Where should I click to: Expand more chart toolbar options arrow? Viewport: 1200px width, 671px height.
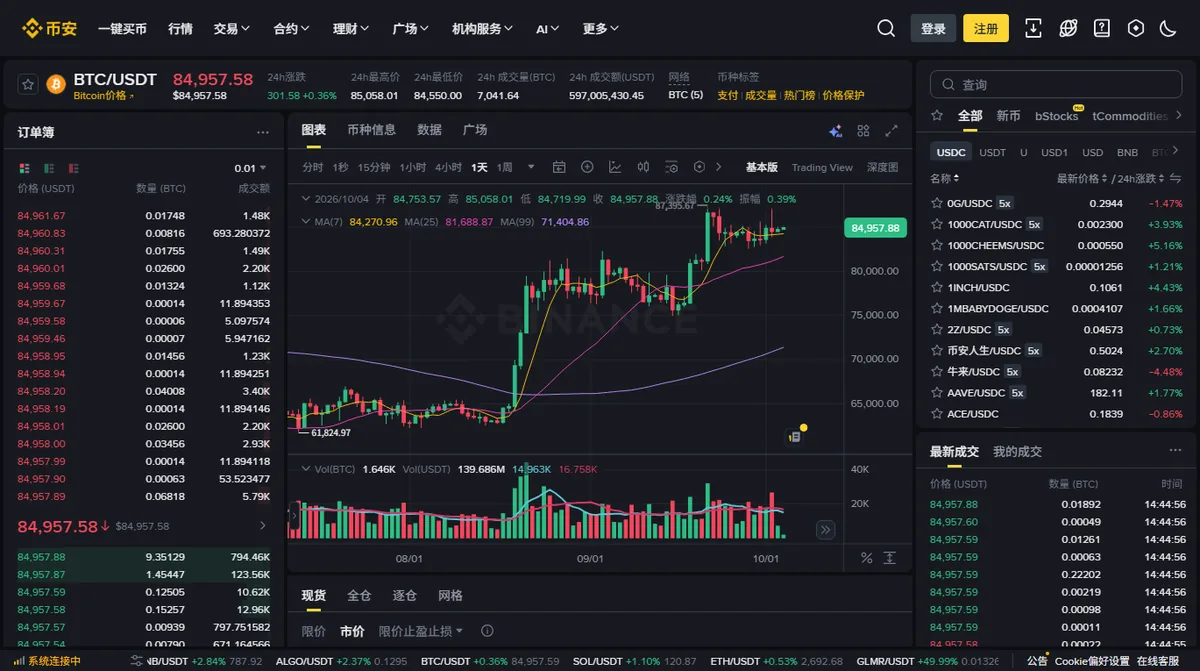point(720,167)
